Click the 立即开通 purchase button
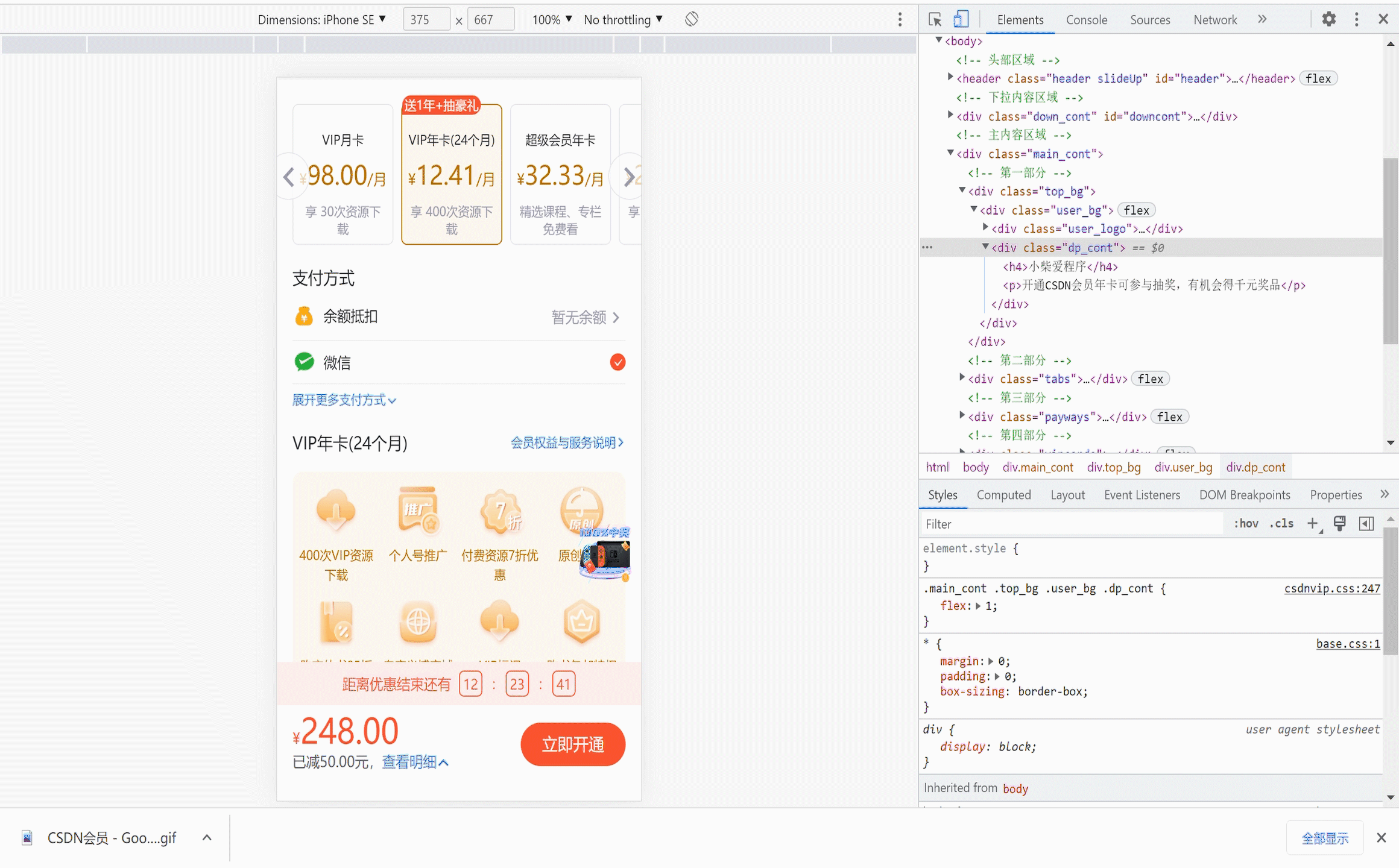The width and height of the screenshot is (1399, 868). pos(573,744)
